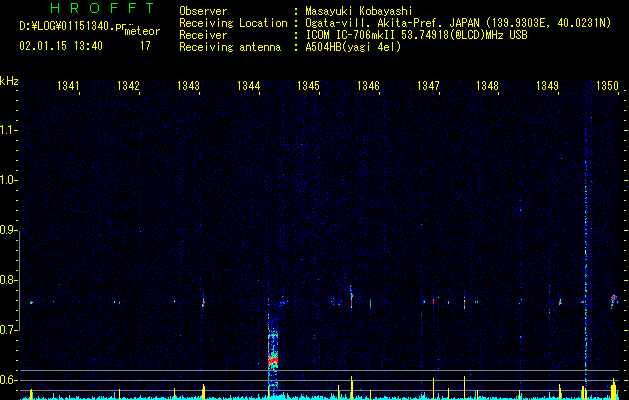Click the 0.8 kHz frequency tick label
Viewport: 629px width, 400px height.
[8, 280]
